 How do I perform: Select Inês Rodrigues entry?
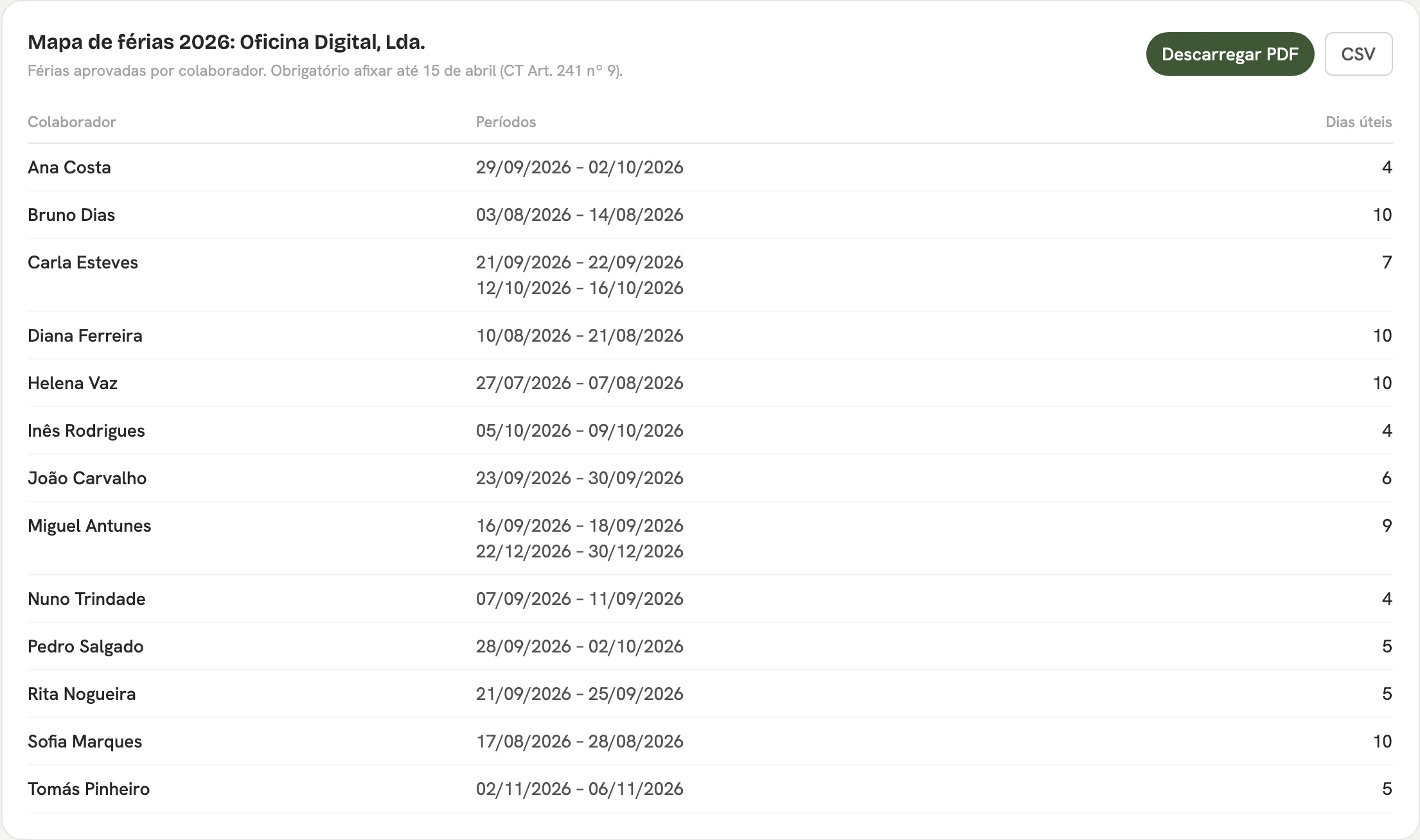[x=710, y=430]
